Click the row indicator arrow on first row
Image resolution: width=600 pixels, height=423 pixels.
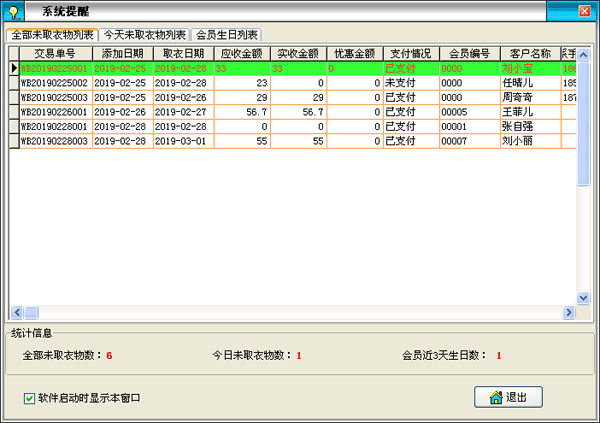pyautogui.click(x=14, y=69)
